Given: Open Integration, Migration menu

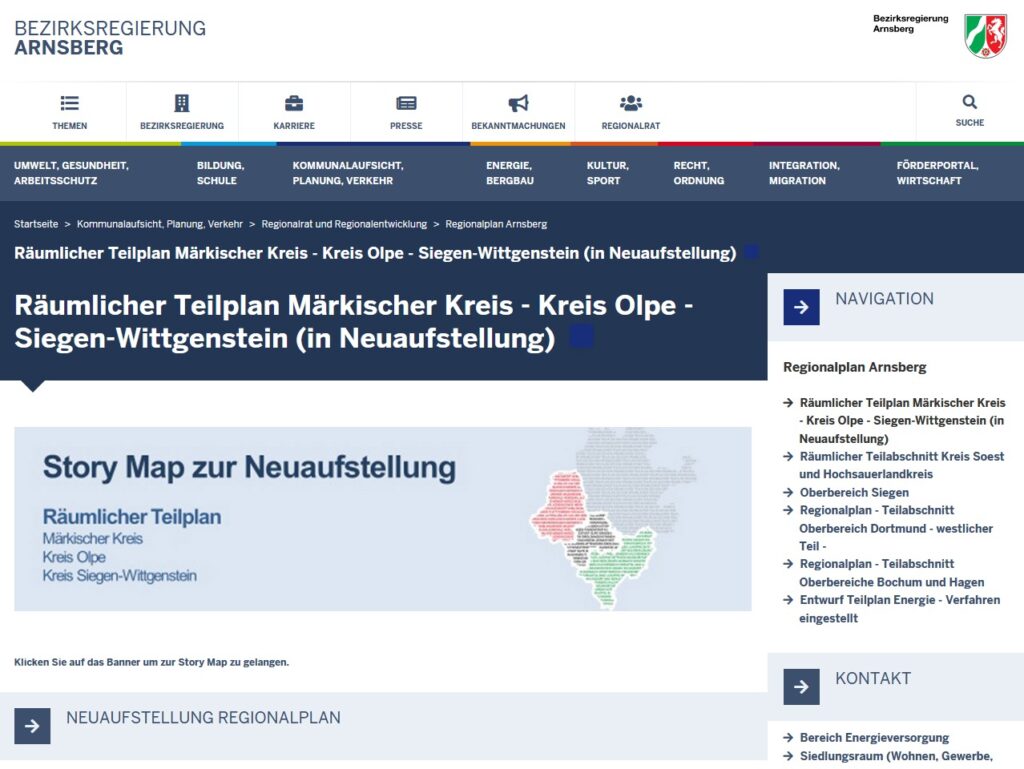Looking at the screenshot, I should (x=804, y=173).
